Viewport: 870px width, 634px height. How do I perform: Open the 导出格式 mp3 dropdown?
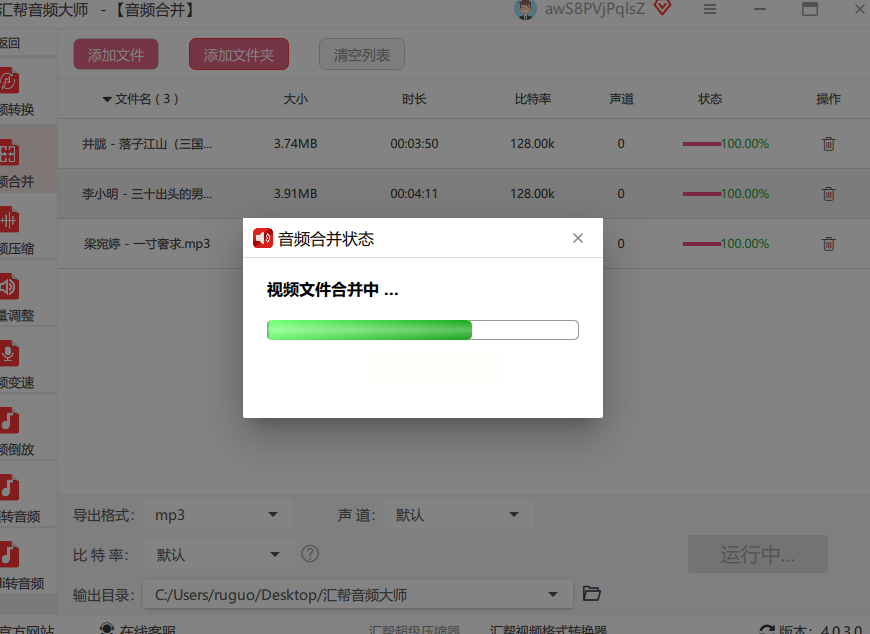(x=218, y=515)
